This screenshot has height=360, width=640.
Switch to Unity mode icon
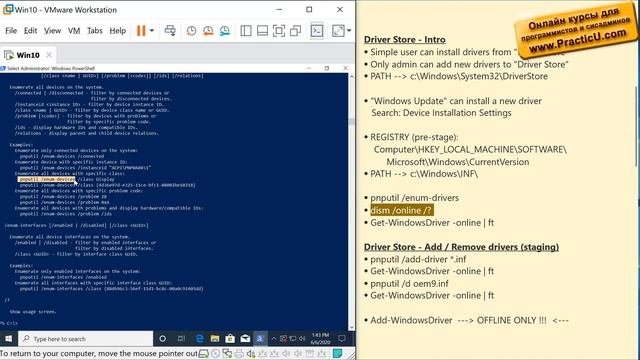coord(296,31)
